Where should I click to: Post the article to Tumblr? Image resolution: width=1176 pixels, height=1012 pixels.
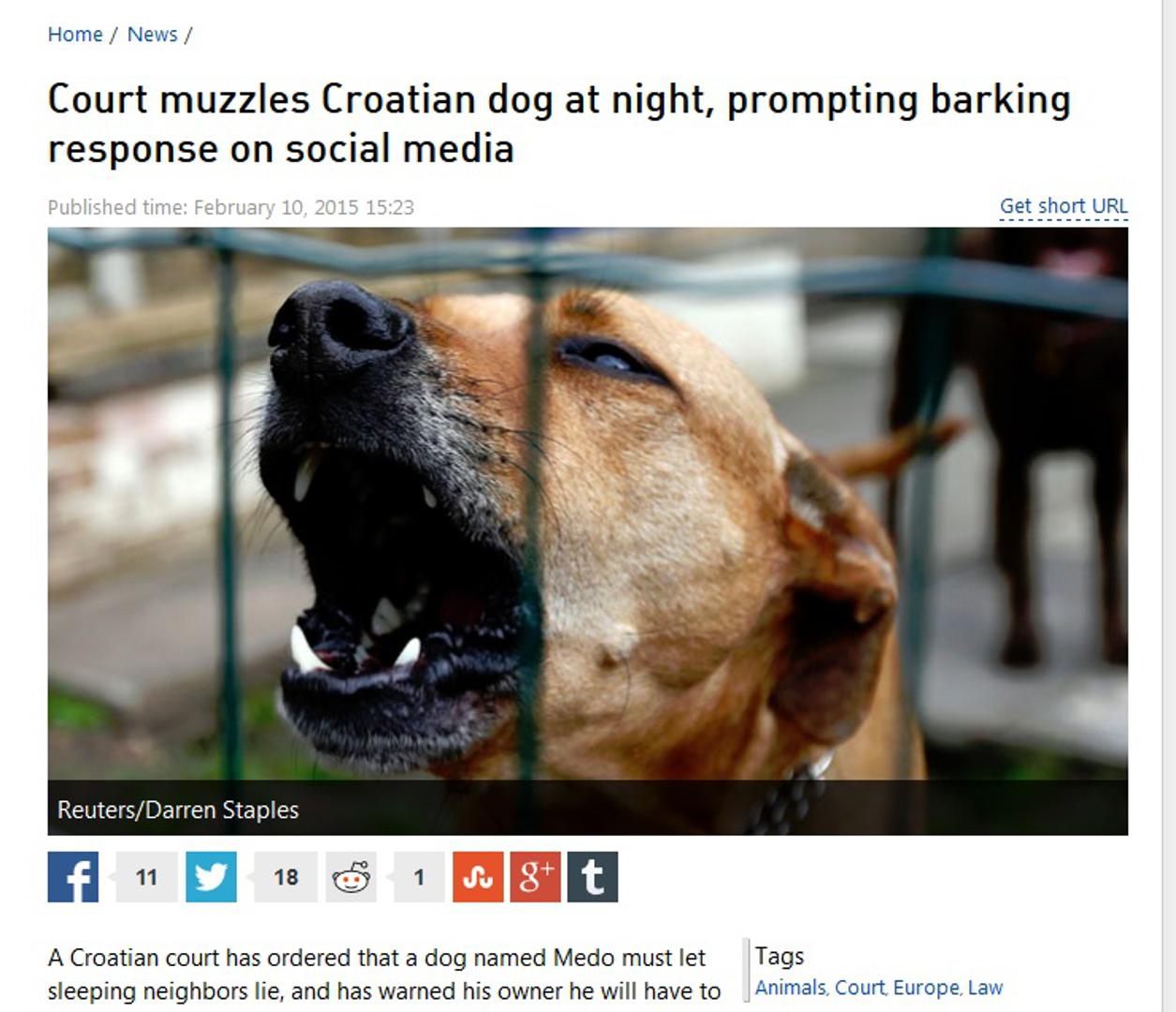(x=592, y=877)
